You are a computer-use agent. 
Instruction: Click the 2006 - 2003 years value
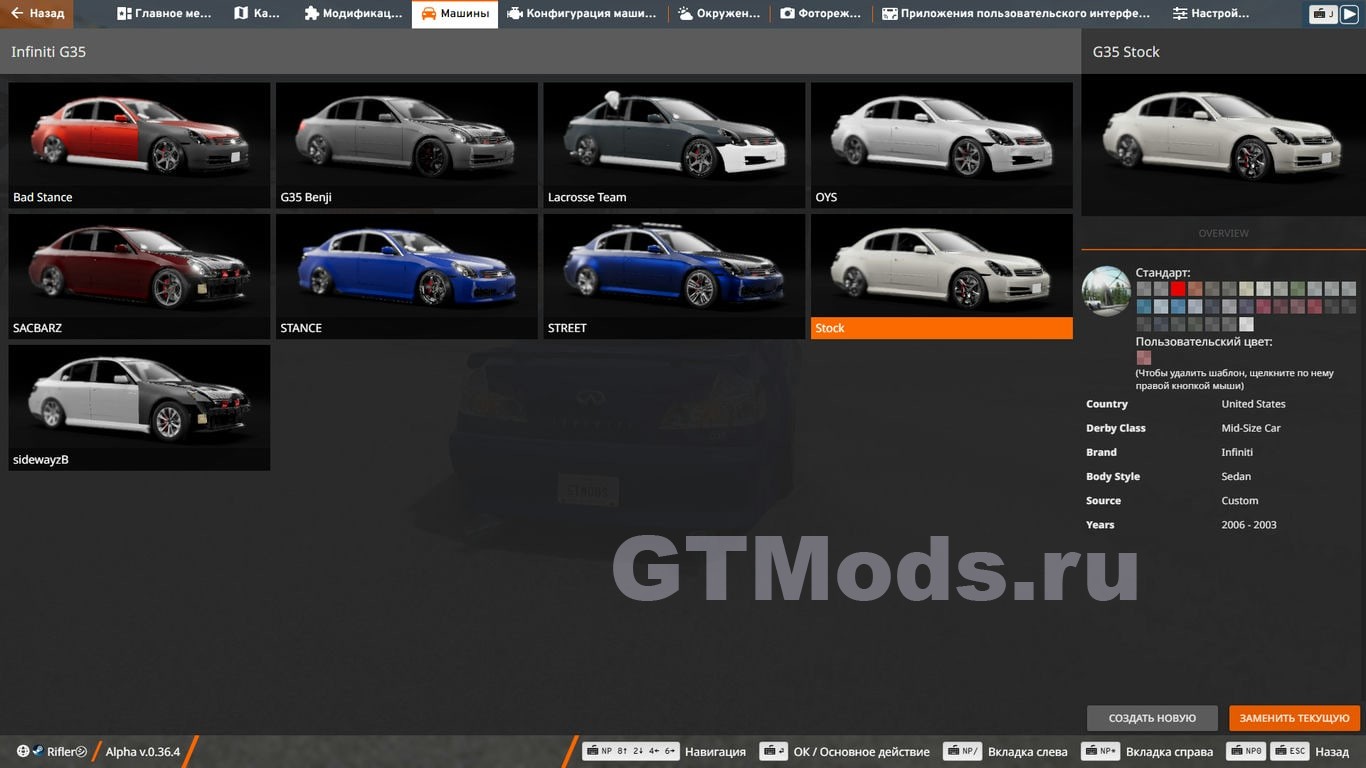pos(1249,525)
